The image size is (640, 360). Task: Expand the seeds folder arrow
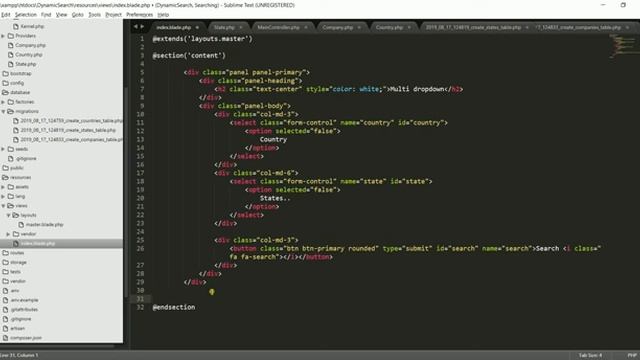[3, 149]
